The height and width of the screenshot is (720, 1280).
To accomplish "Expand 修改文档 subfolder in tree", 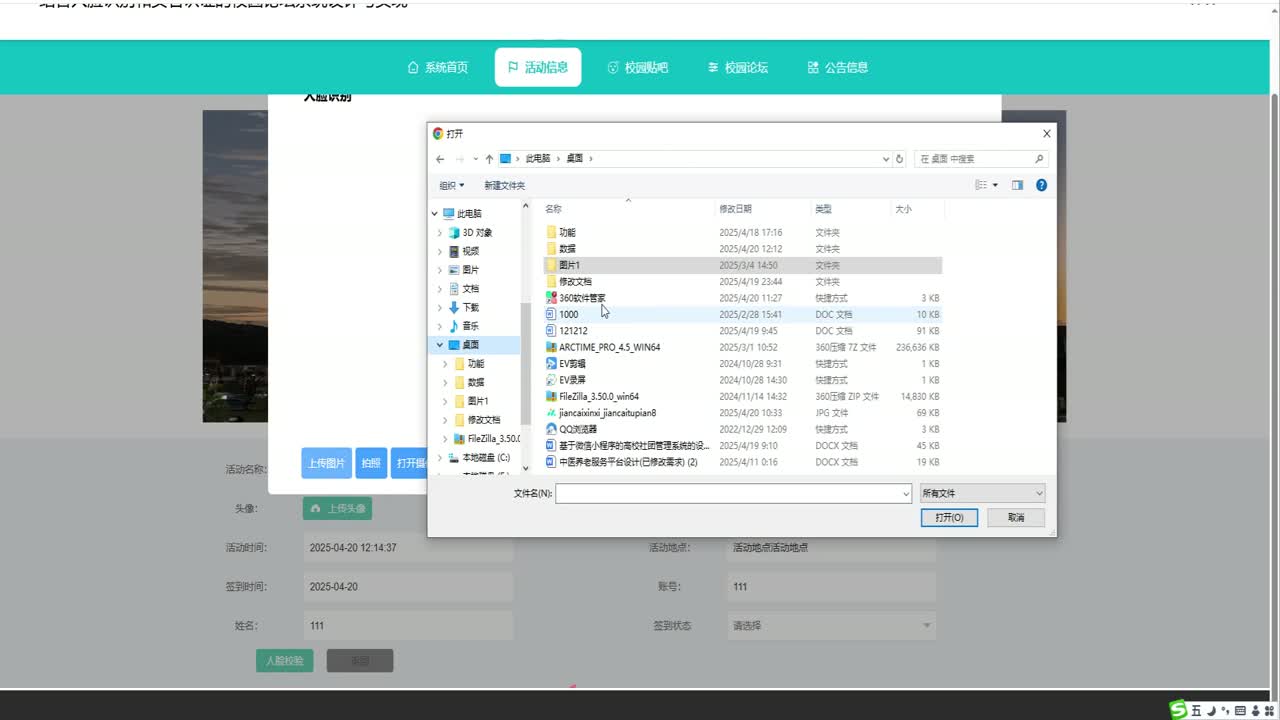I will [x=446, y=420].
